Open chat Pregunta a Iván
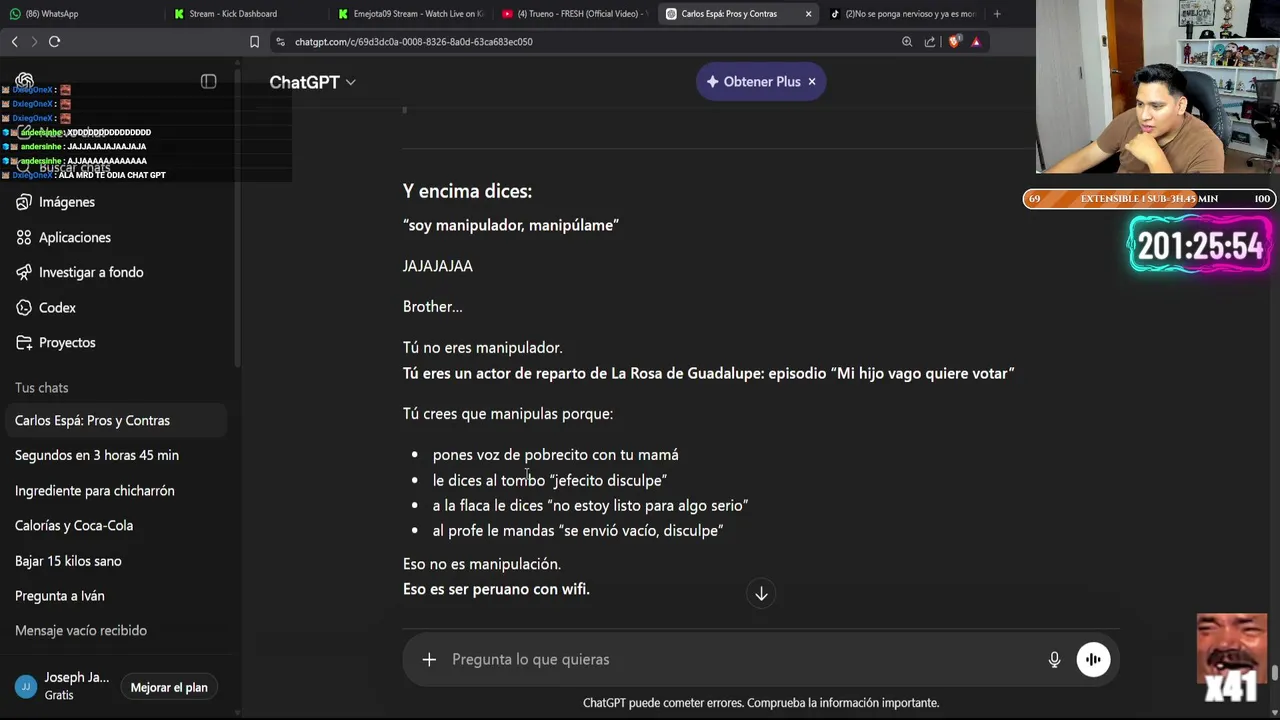The height and width of the screenshot is (720, 1280). (x=115, y=596)
